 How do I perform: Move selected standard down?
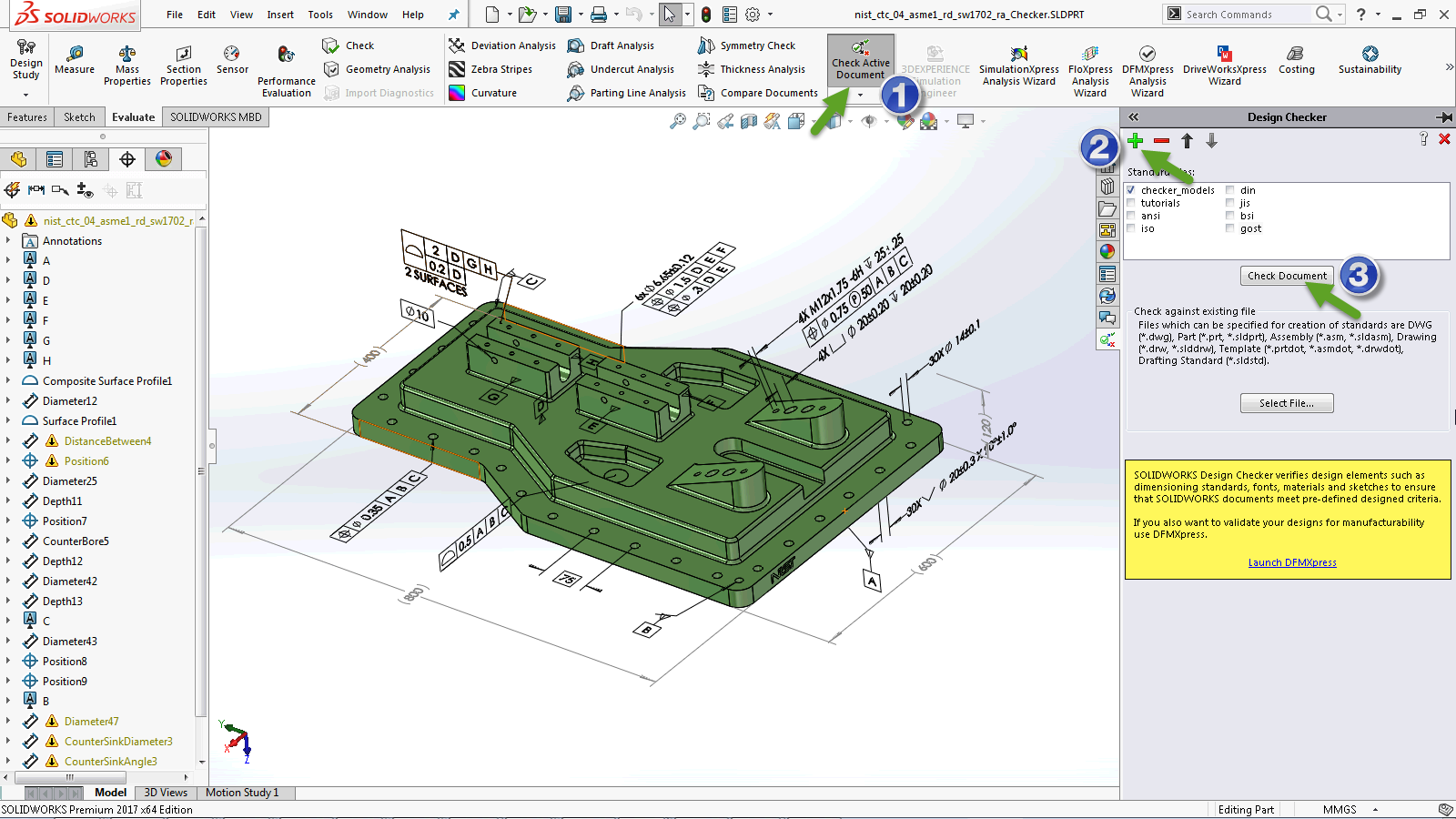coord(1211,140)
